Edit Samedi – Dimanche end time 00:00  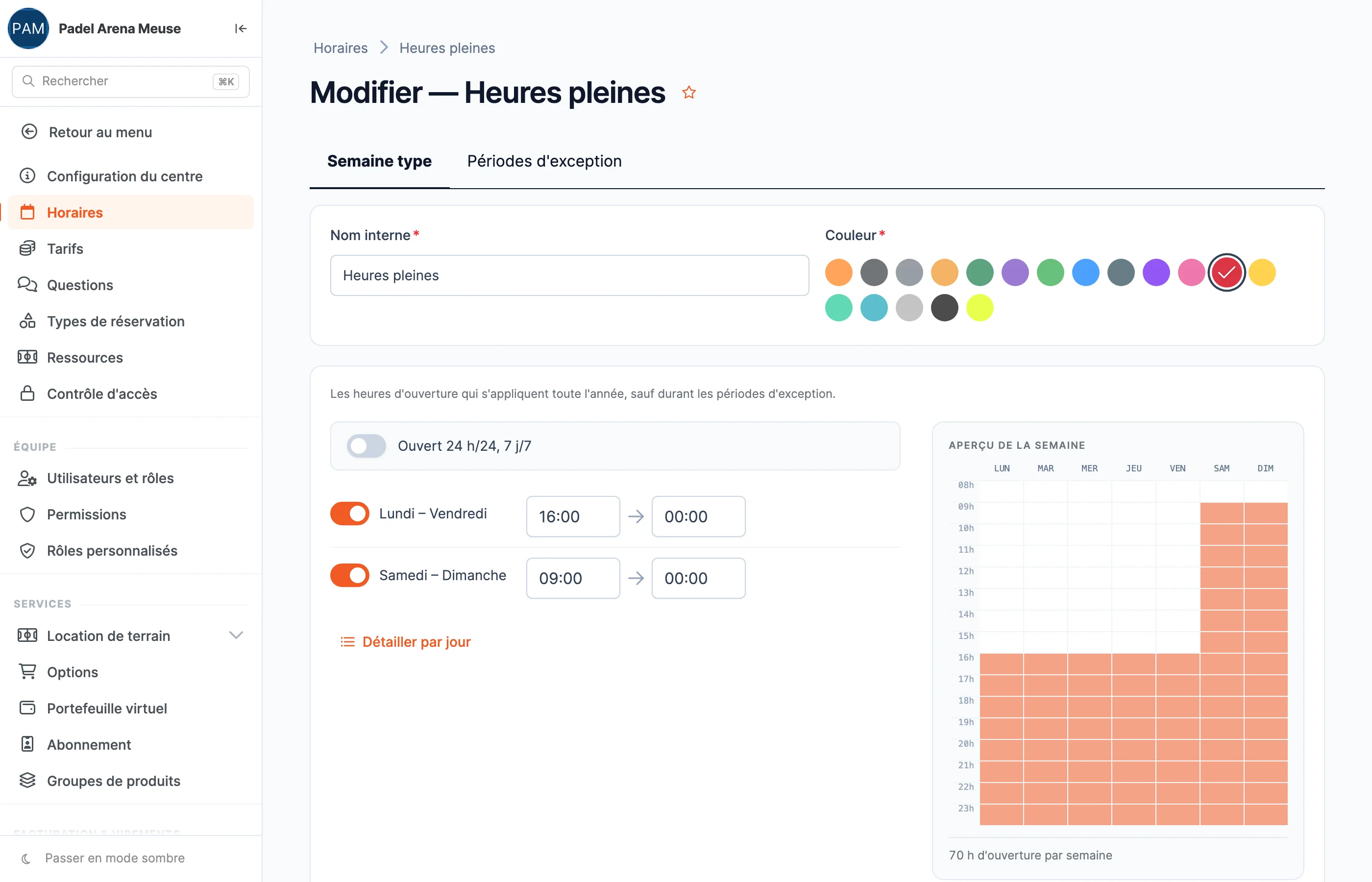click(699, 579)
